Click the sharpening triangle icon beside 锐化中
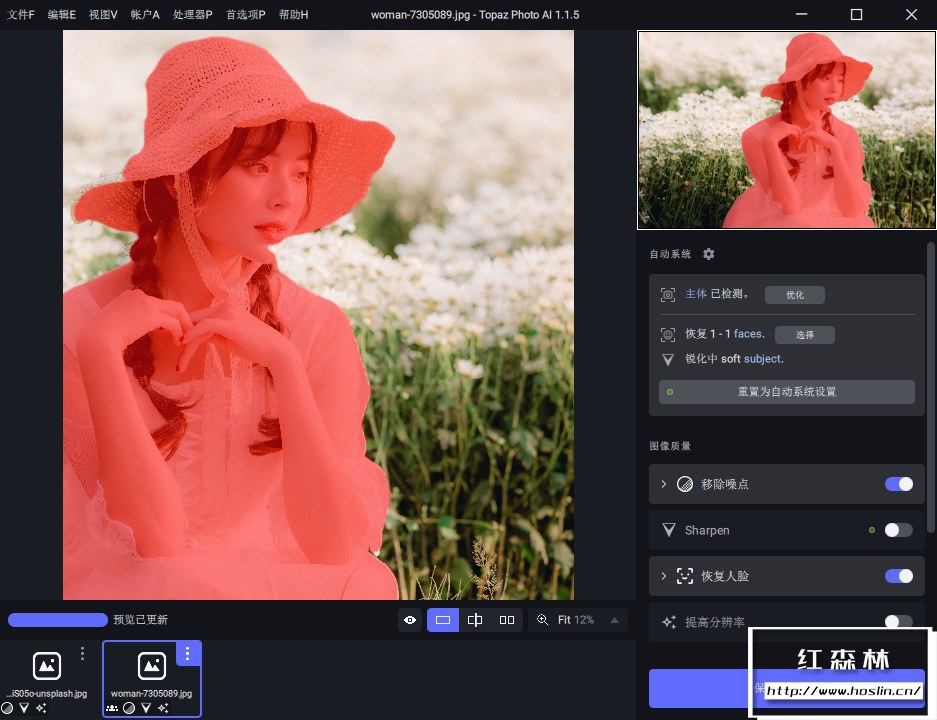 click(x=668, y=359)
